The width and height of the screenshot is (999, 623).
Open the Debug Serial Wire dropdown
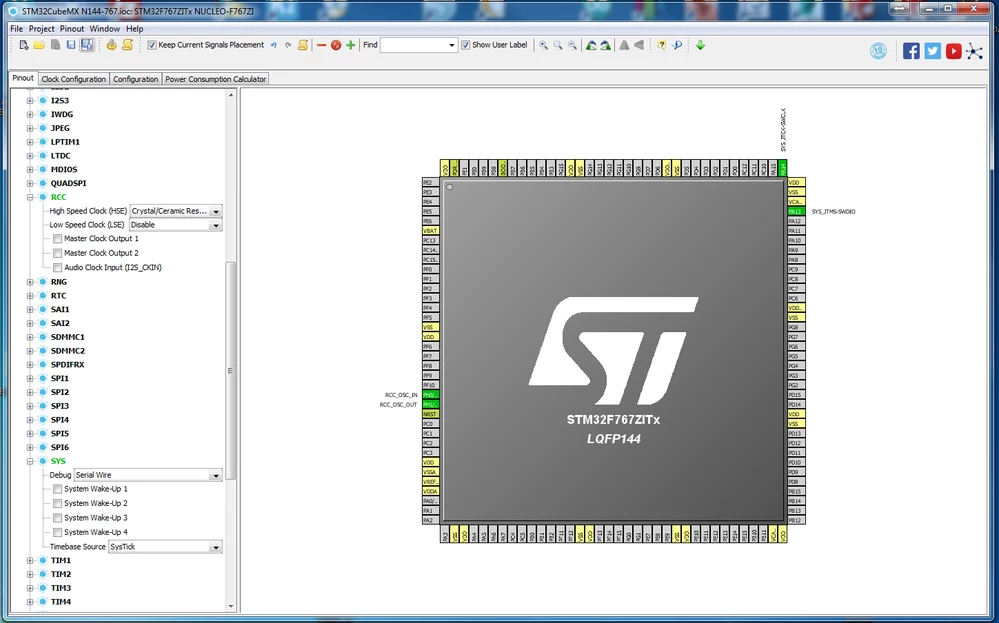(148, 475)
